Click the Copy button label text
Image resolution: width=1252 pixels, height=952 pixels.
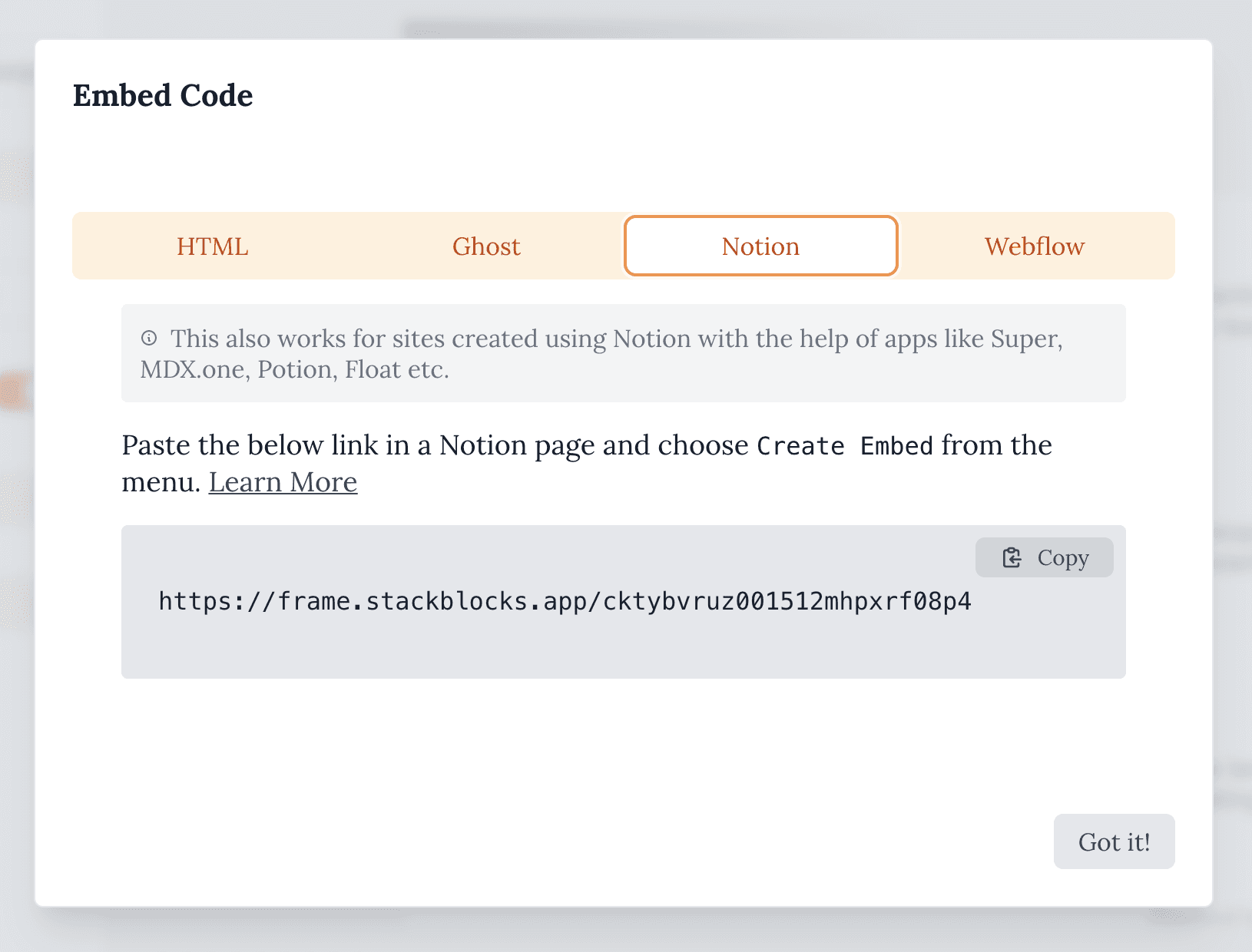1062,557
